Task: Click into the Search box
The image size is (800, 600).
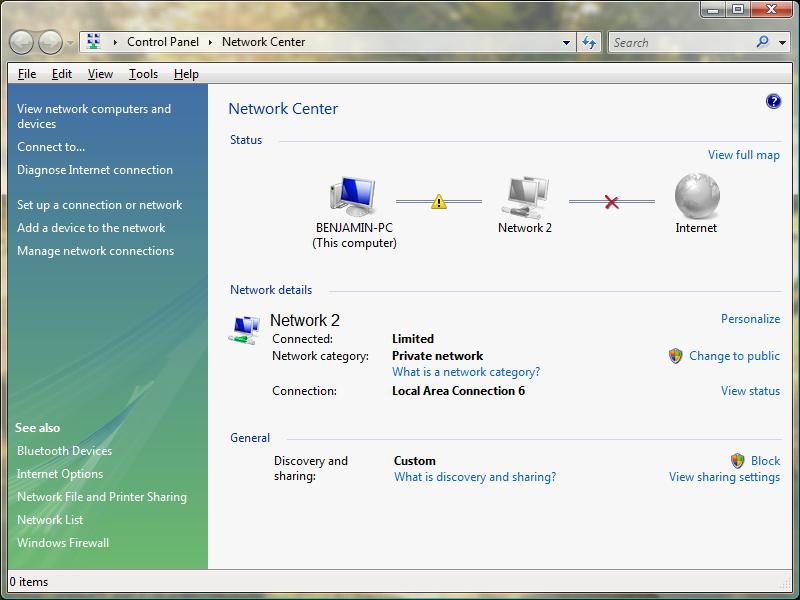Action: coord(681,42)
